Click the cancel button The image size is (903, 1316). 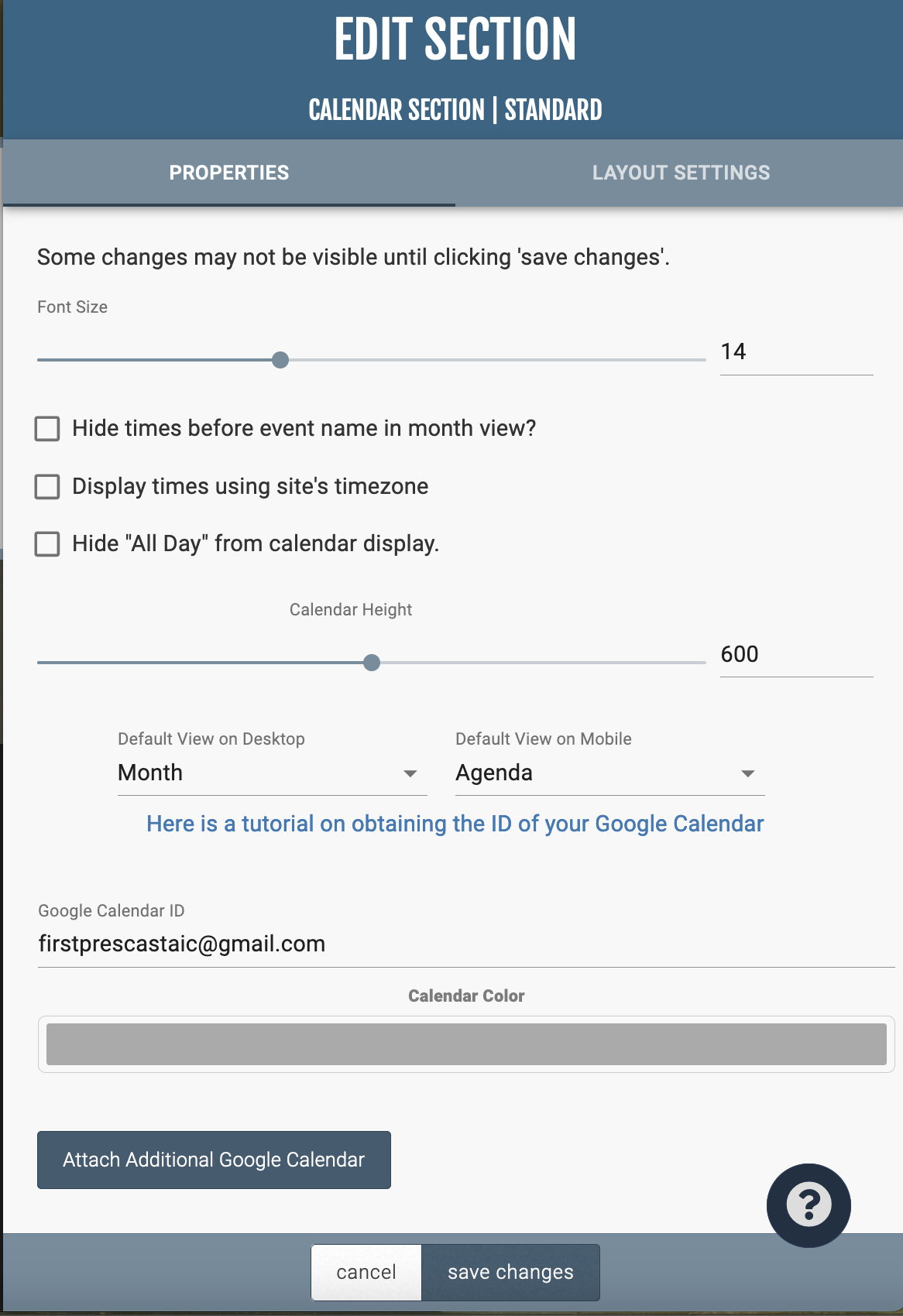pyautogui.click(x=366, y=1272)
